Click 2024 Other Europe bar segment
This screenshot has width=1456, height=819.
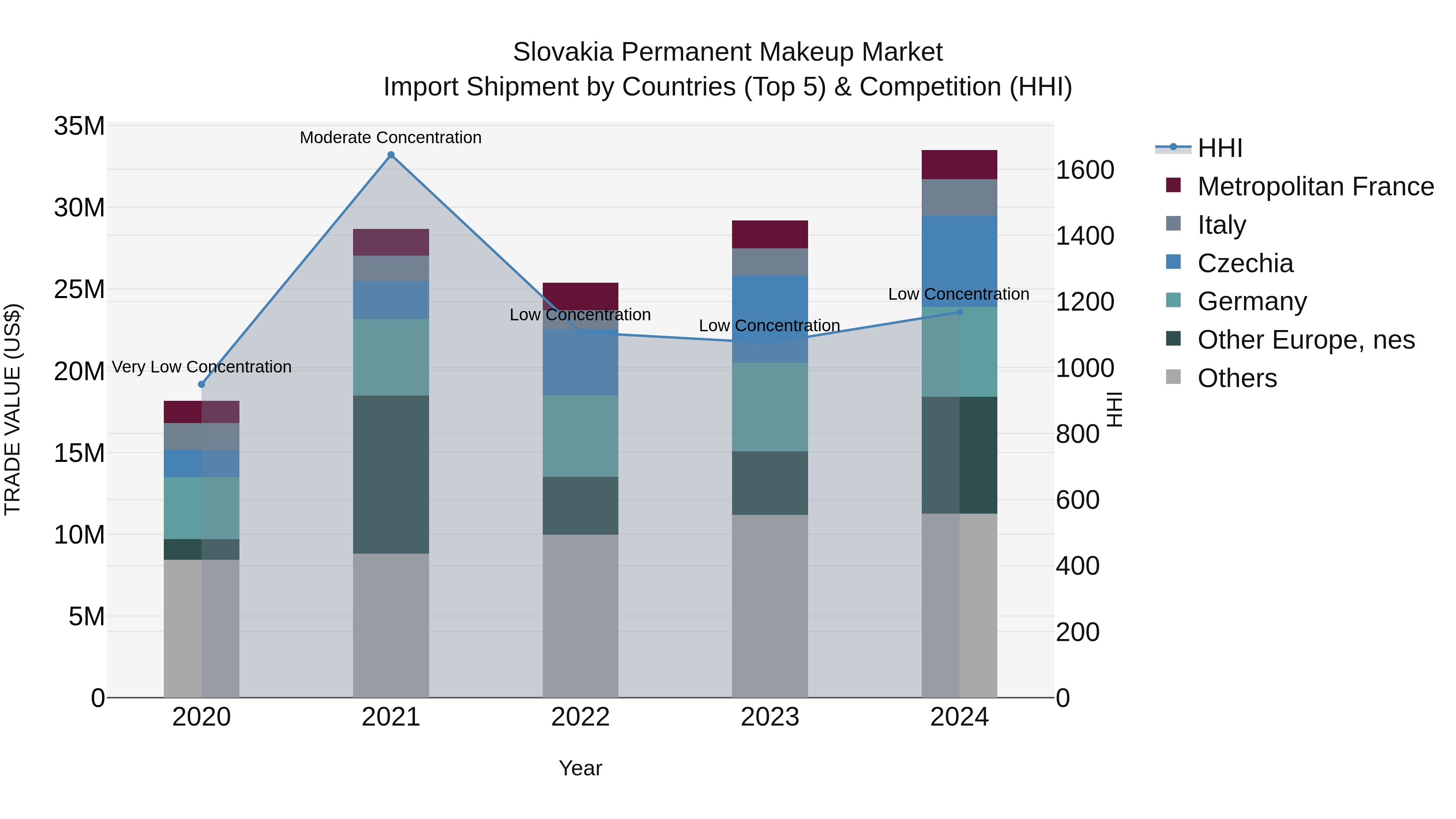pos(959,455)
